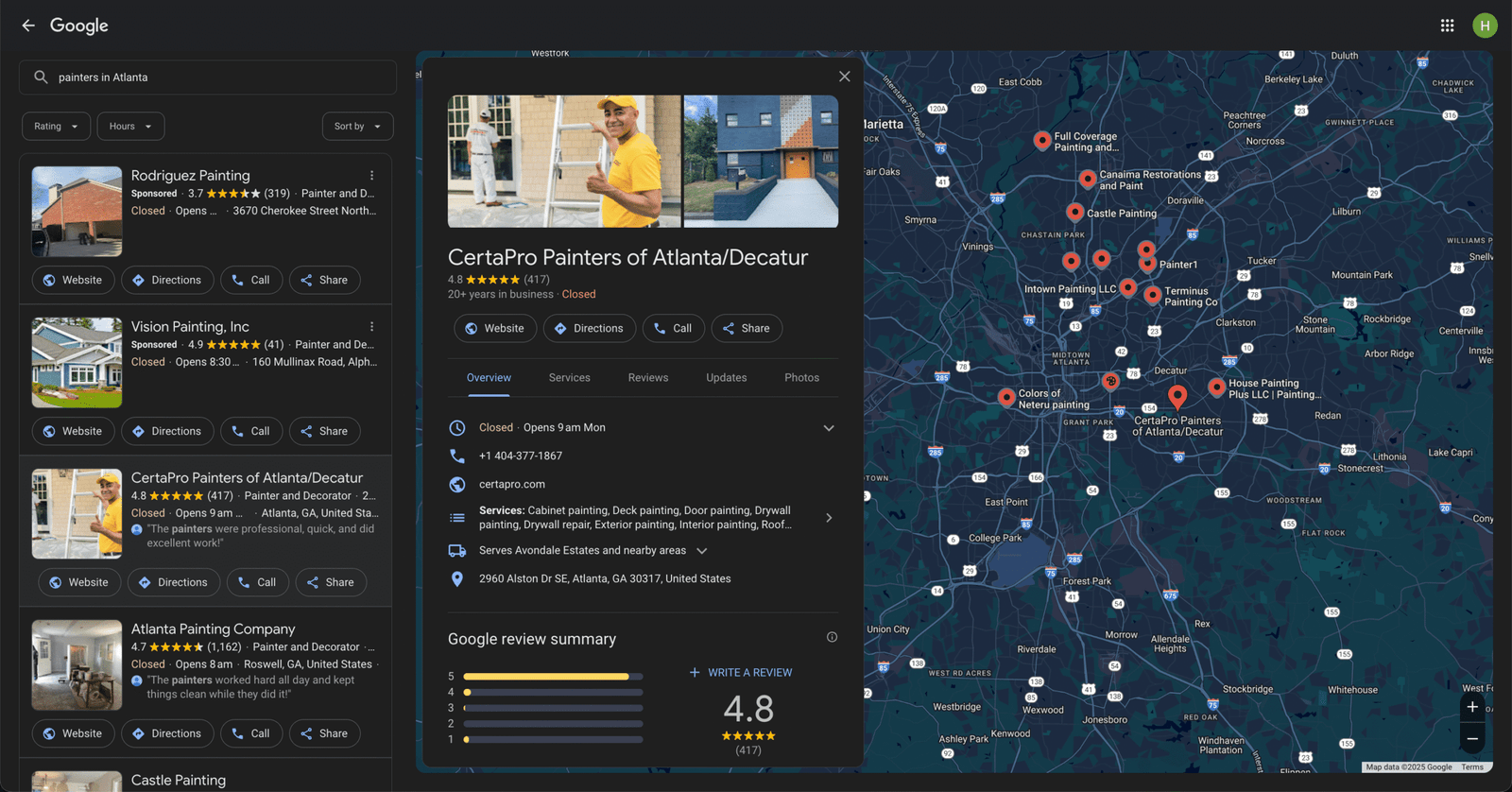The width and height of the screenshot is (1512, 792).
Task: Click the 4-star rating bar
Action: (553, 693)
